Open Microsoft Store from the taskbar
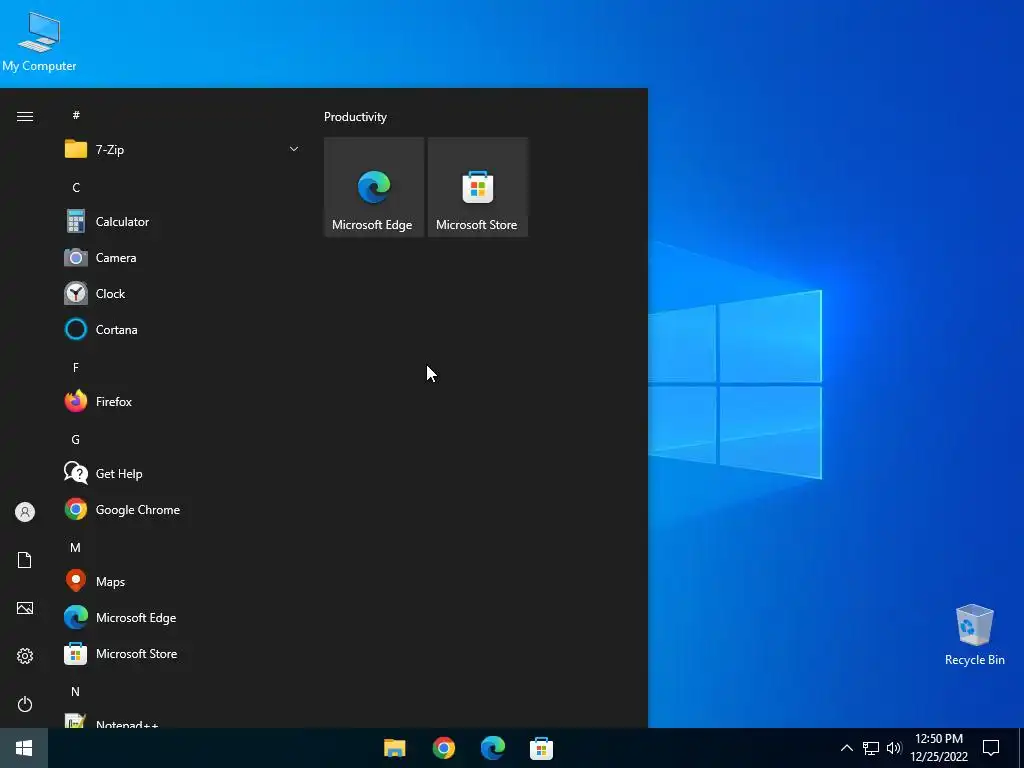 [x=541, y=748]
